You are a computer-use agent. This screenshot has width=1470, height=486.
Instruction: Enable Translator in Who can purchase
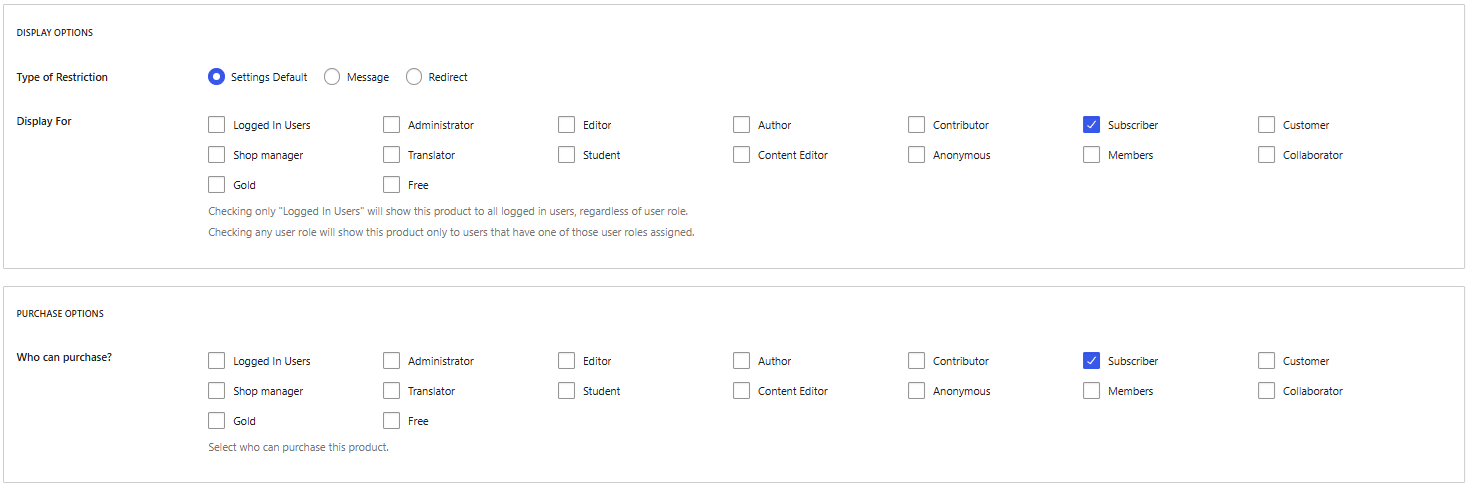coord(391,391)
